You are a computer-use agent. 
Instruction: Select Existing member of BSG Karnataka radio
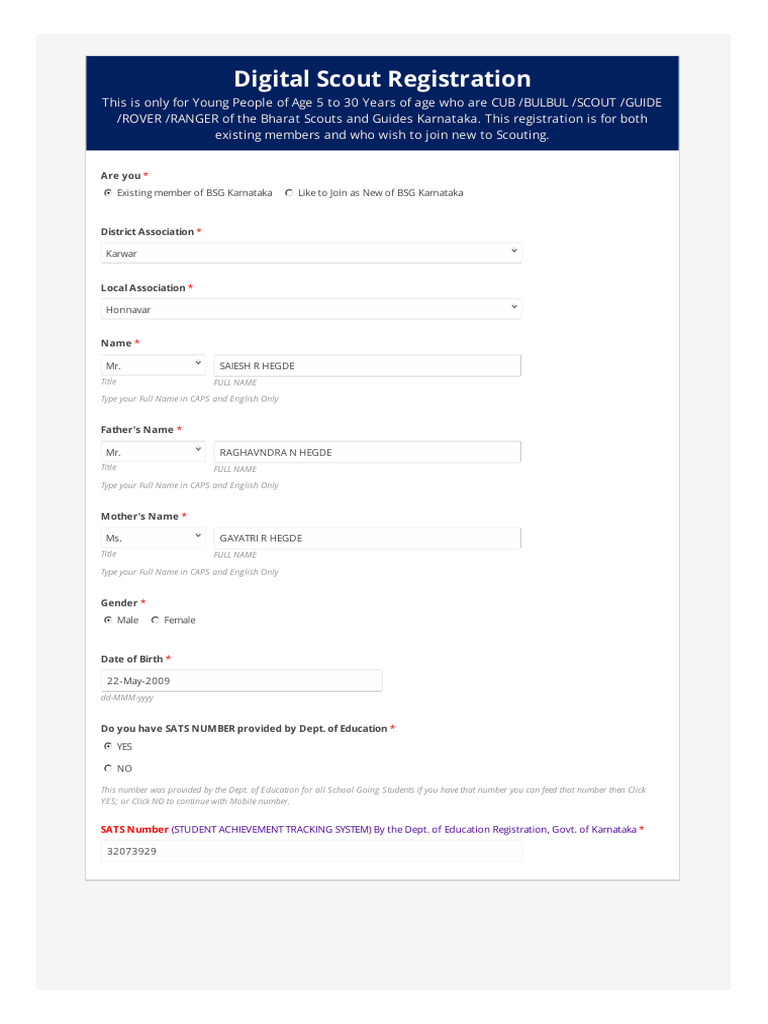(x=108, y=193)
